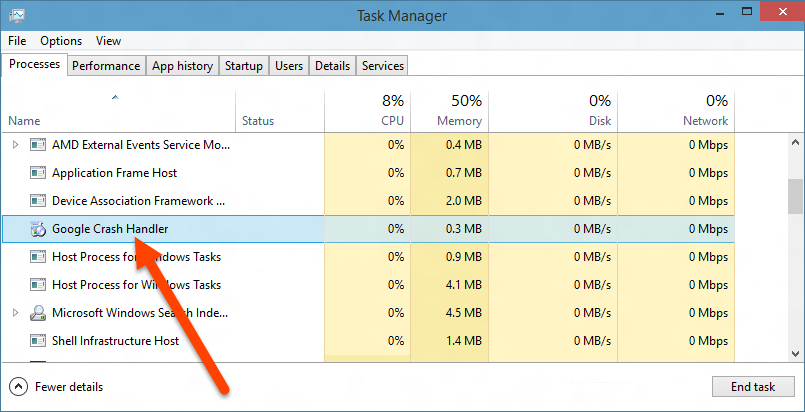The height and width of the screenshot is (412, 805).
Task: Click the Shell Infrastructure Host process icon
Action: (x=38, y=341)
